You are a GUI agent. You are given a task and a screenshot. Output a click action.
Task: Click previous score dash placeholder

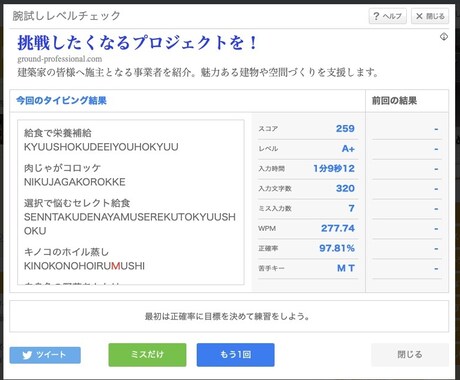pyautogui.click(x=436, y=129)
